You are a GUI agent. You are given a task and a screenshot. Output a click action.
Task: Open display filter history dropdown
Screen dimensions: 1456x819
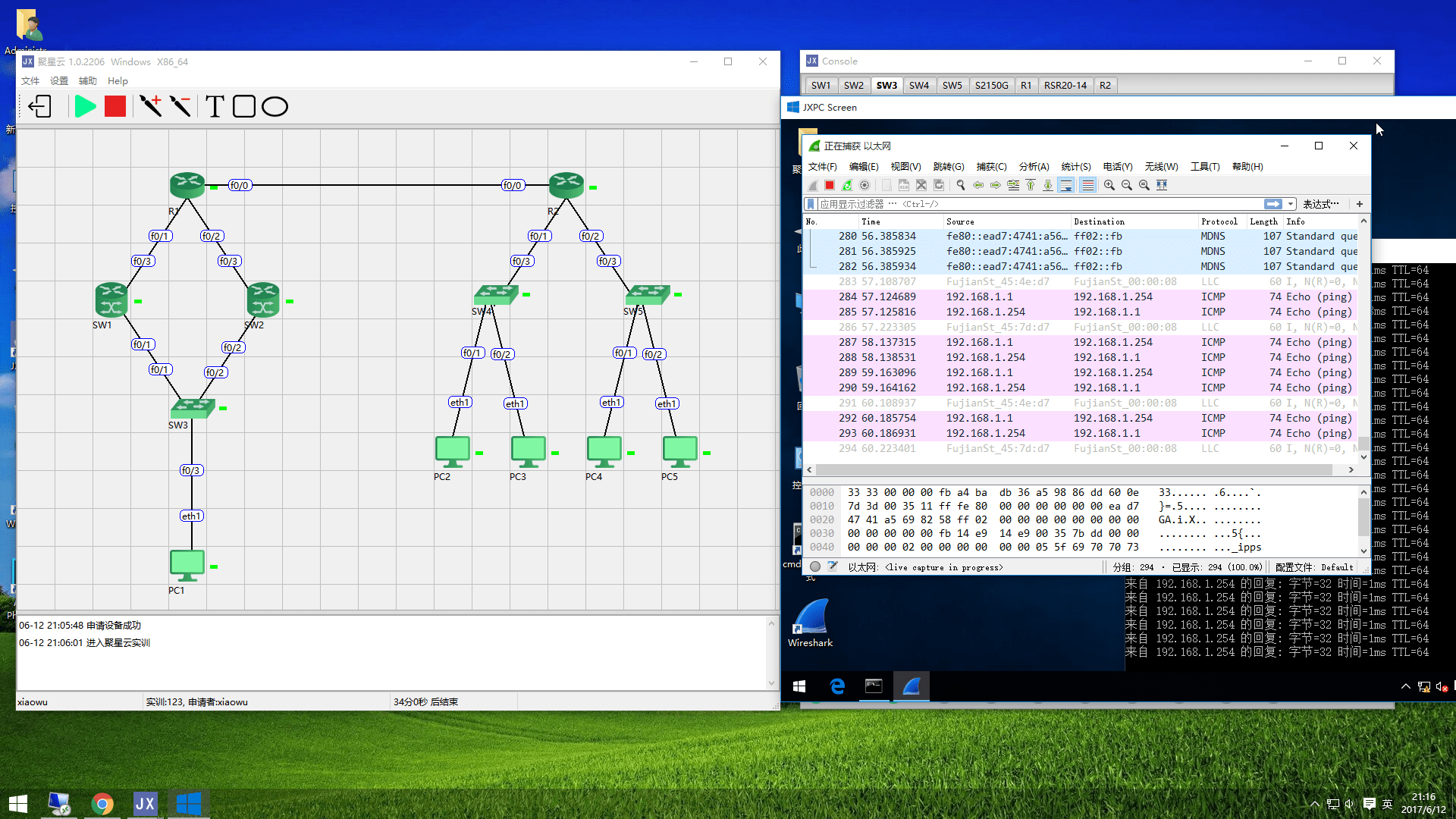pos(1291,204)
